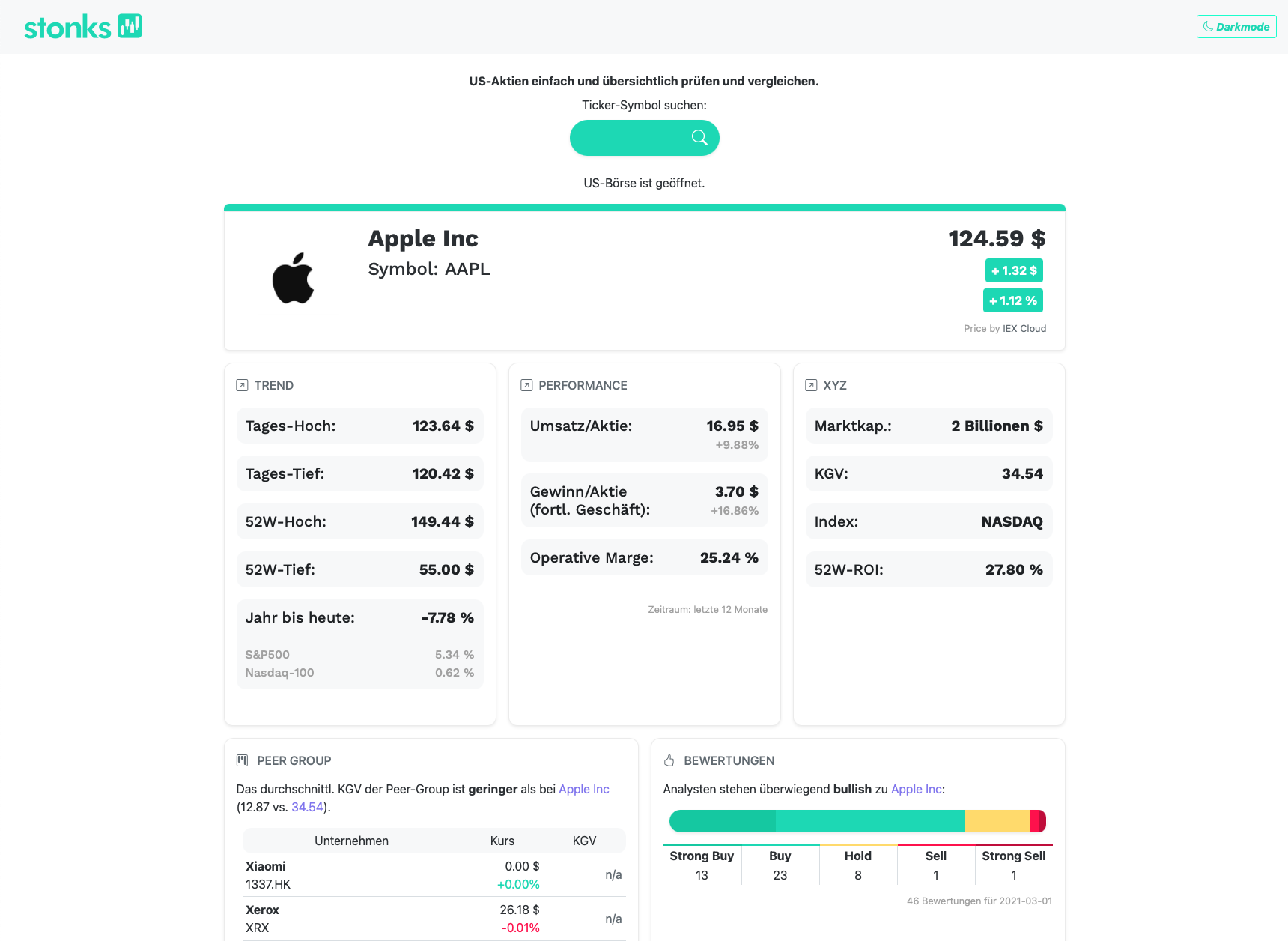The height and width of the screenshot is (941, 1288).
Task: Click the Buy 23 column
Action: tap(780, 865)
